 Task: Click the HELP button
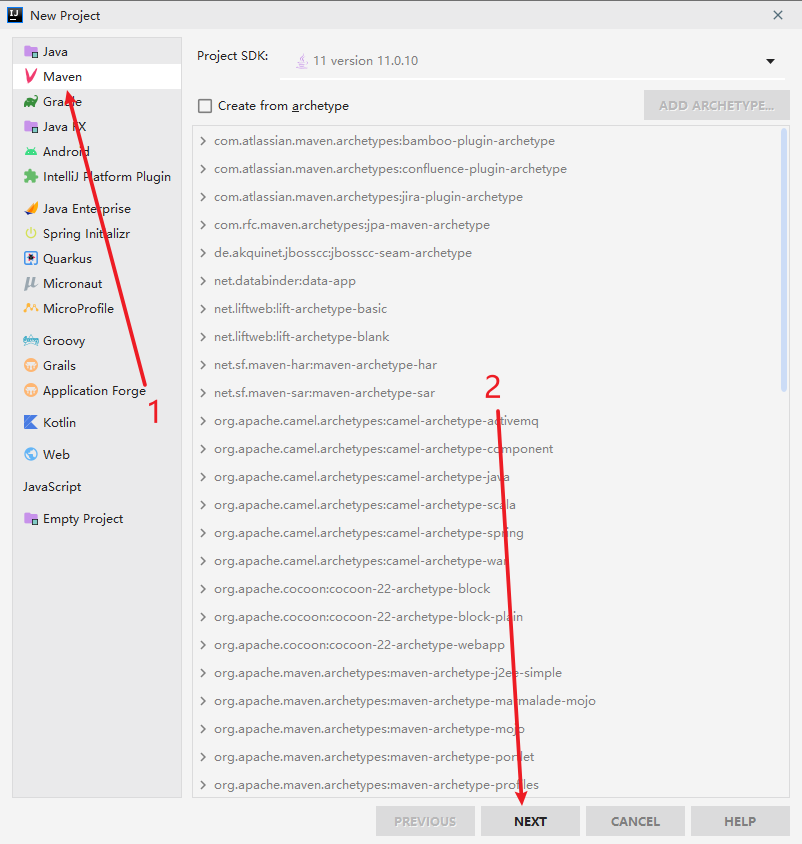(x=740, y=821)
